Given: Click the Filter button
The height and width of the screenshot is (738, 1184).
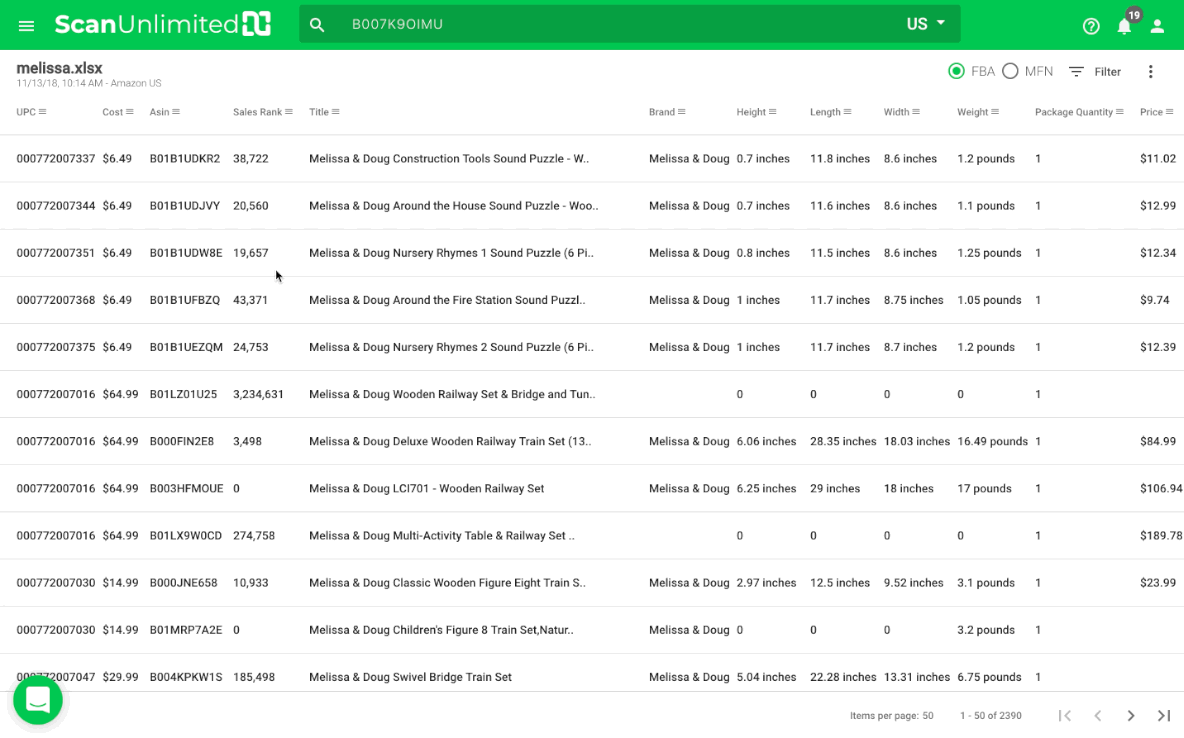Looking at the screenshot, I should pyautogui.click(x=1095, y=72).
